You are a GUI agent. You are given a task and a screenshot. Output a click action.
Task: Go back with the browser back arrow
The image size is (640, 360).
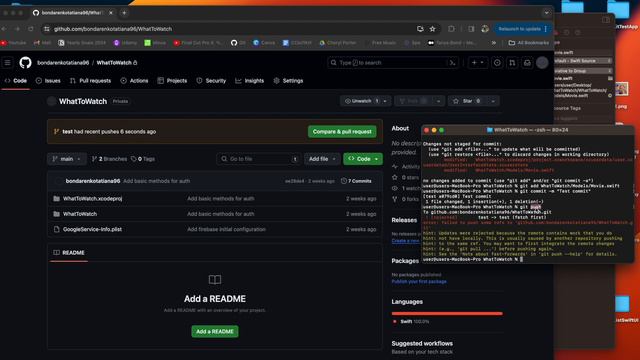coord(4,29)
